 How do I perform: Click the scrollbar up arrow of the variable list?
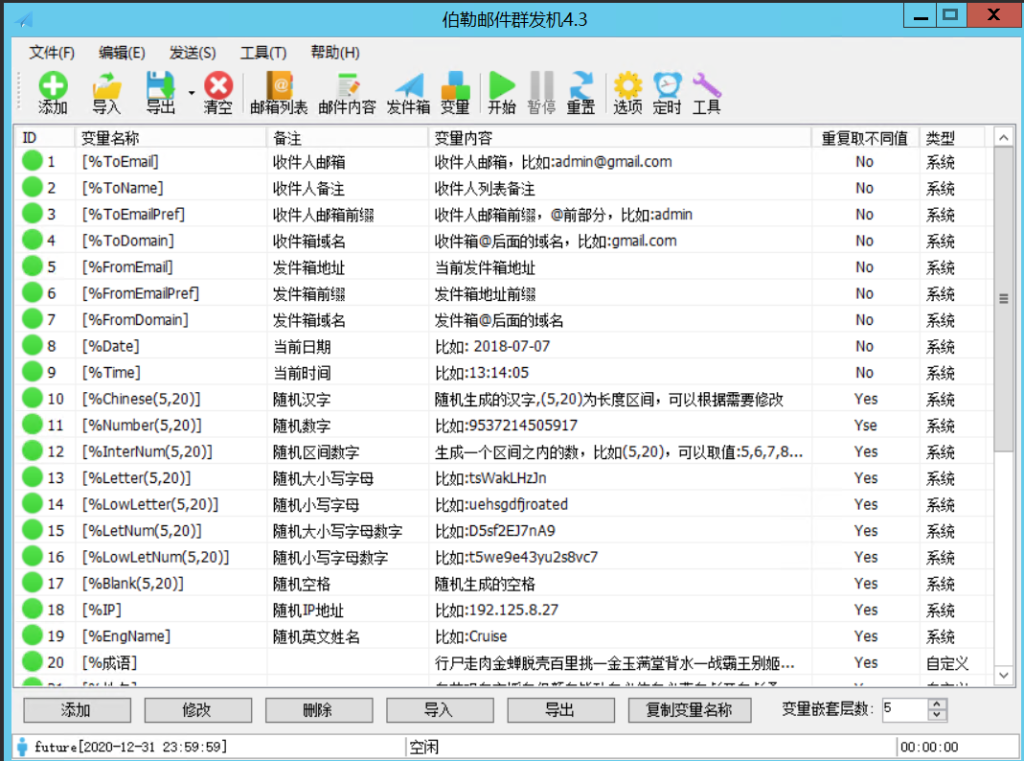[x=1003, y=138]
